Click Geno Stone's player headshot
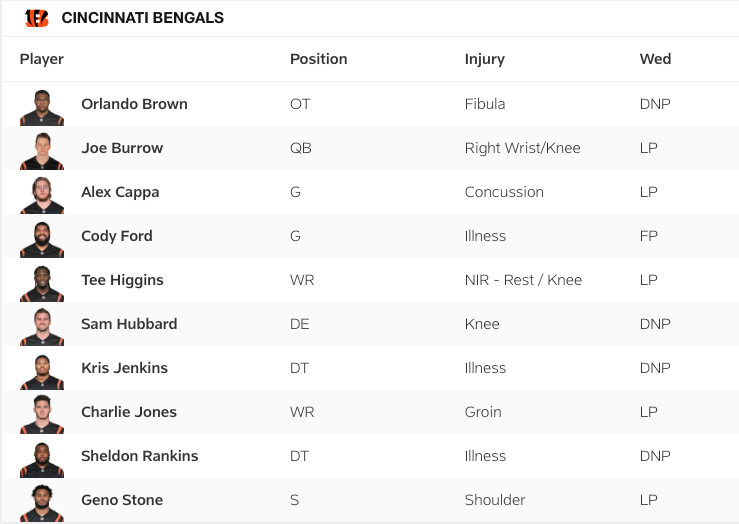The image size is (739, 524). [x=42, y=501]
